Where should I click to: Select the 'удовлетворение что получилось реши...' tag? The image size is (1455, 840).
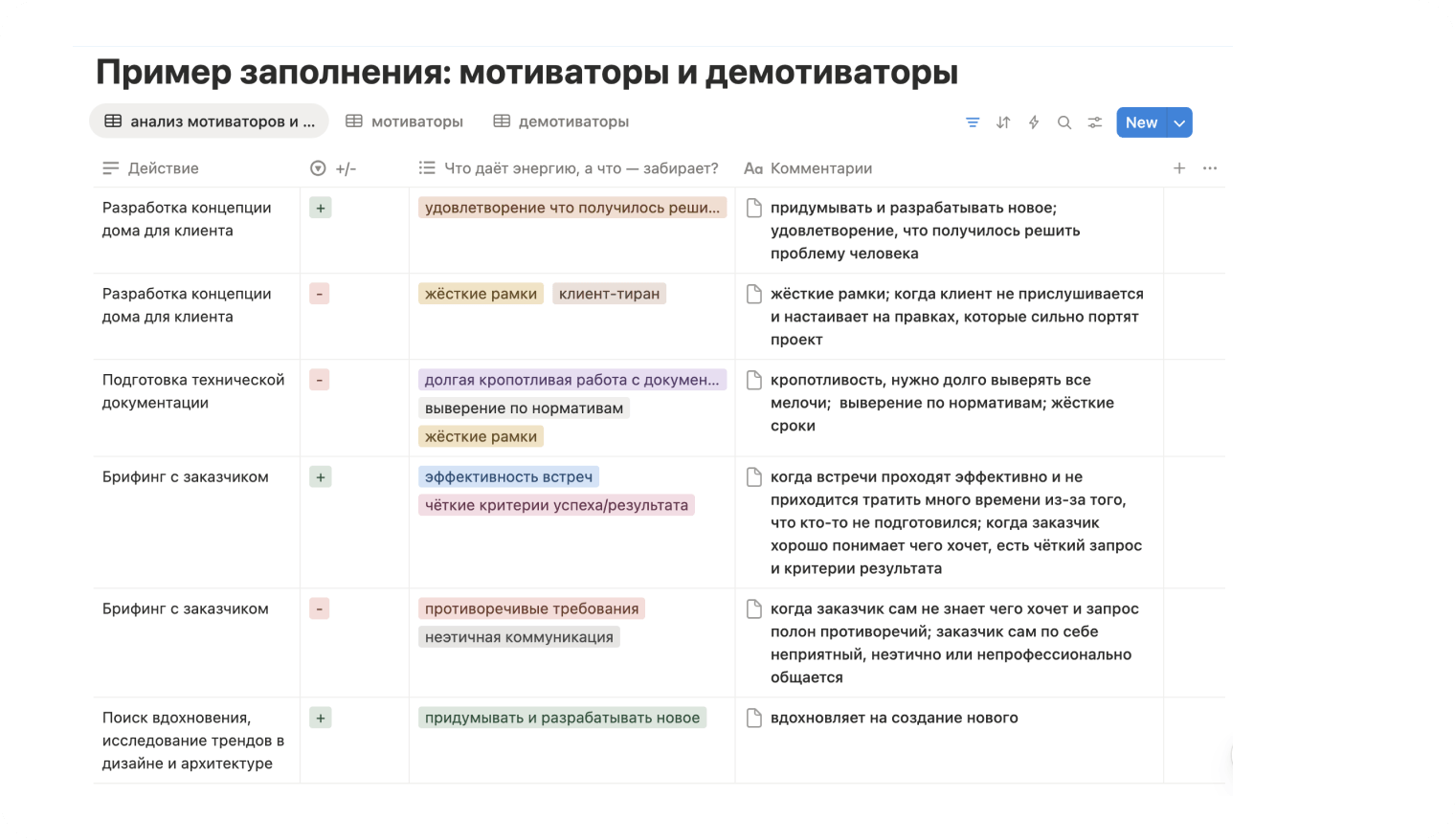click(572, 208)
